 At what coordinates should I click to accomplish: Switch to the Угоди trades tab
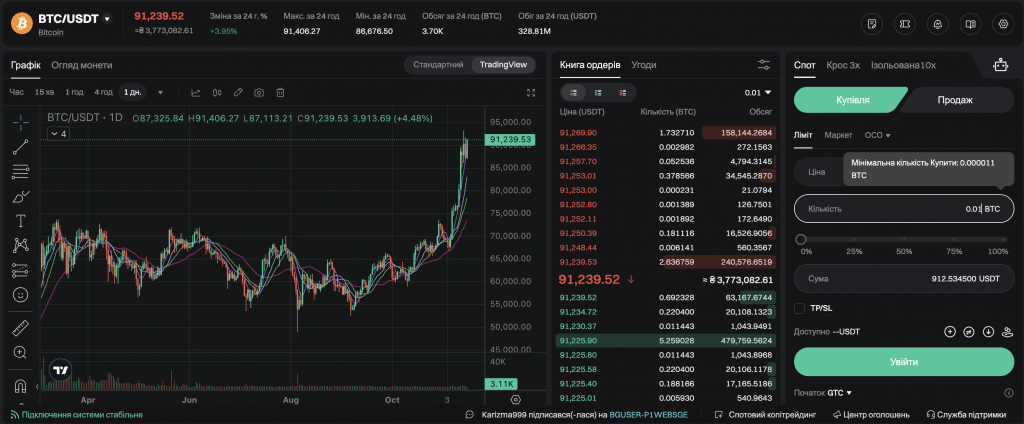point(644,65)
